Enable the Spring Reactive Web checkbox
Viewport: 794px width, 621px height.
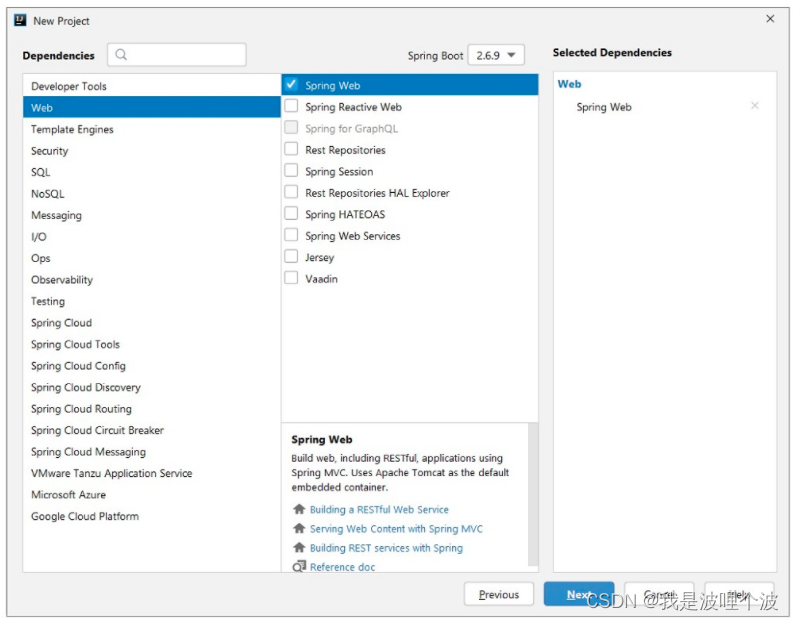(x=291, y=105)
